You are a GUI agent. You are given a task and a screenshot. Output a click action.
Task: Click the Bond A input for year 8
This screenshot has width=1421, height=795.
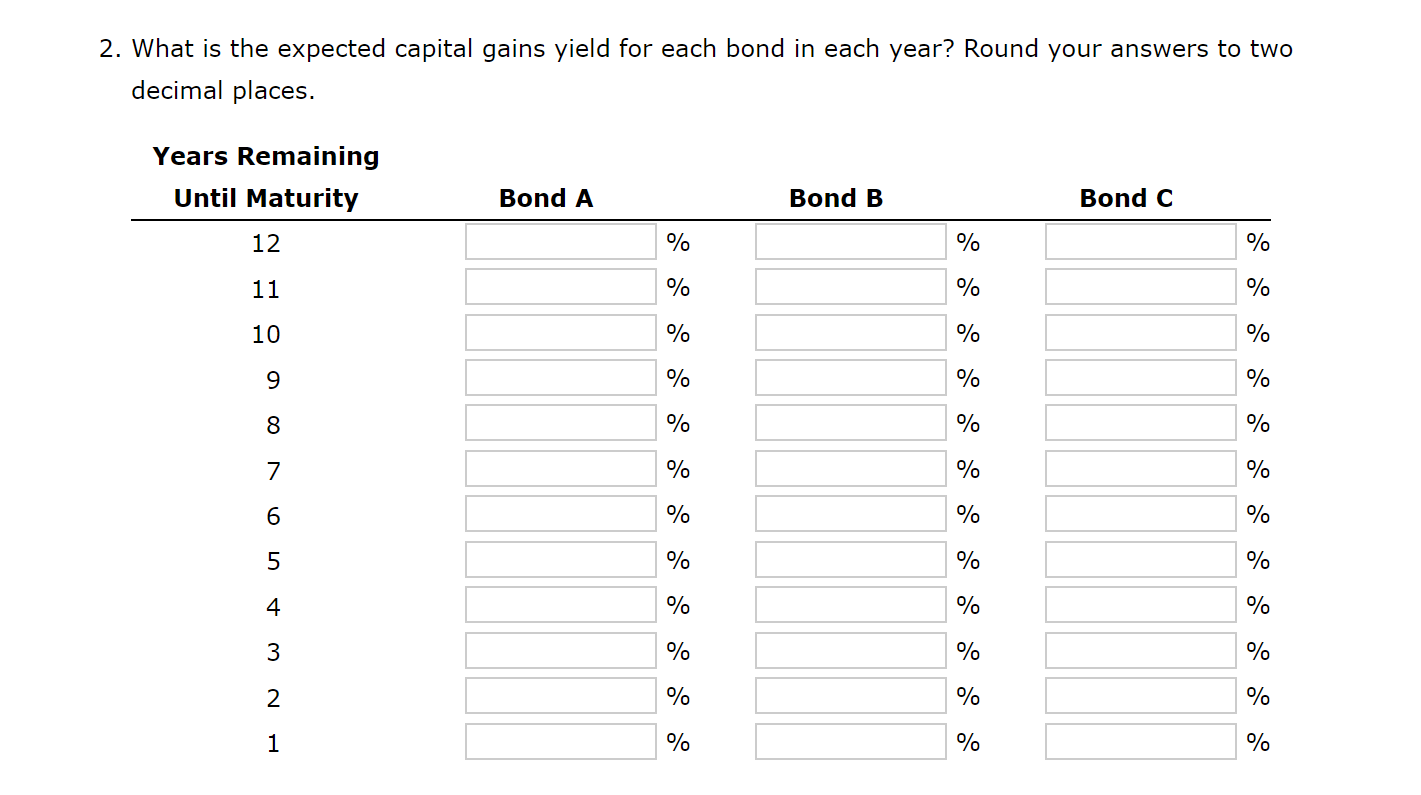[559, 422]
